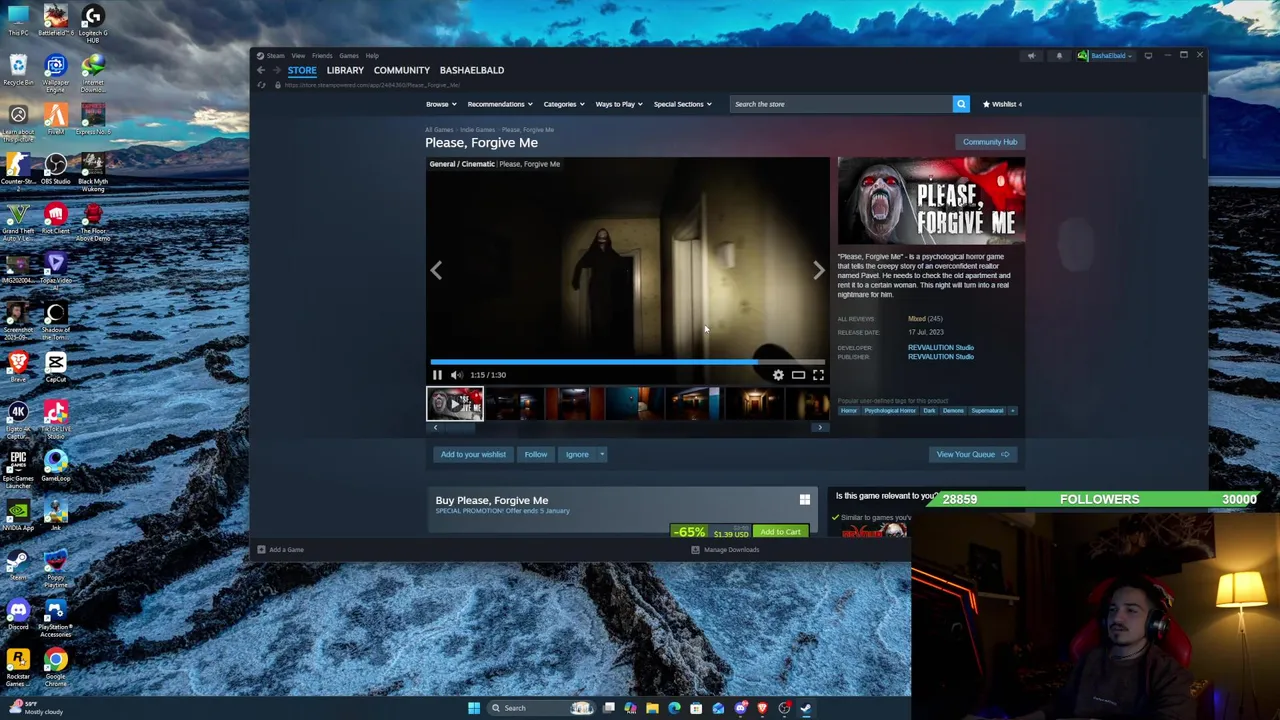Open the BASHAELBALD profile tab

(472, 70)
